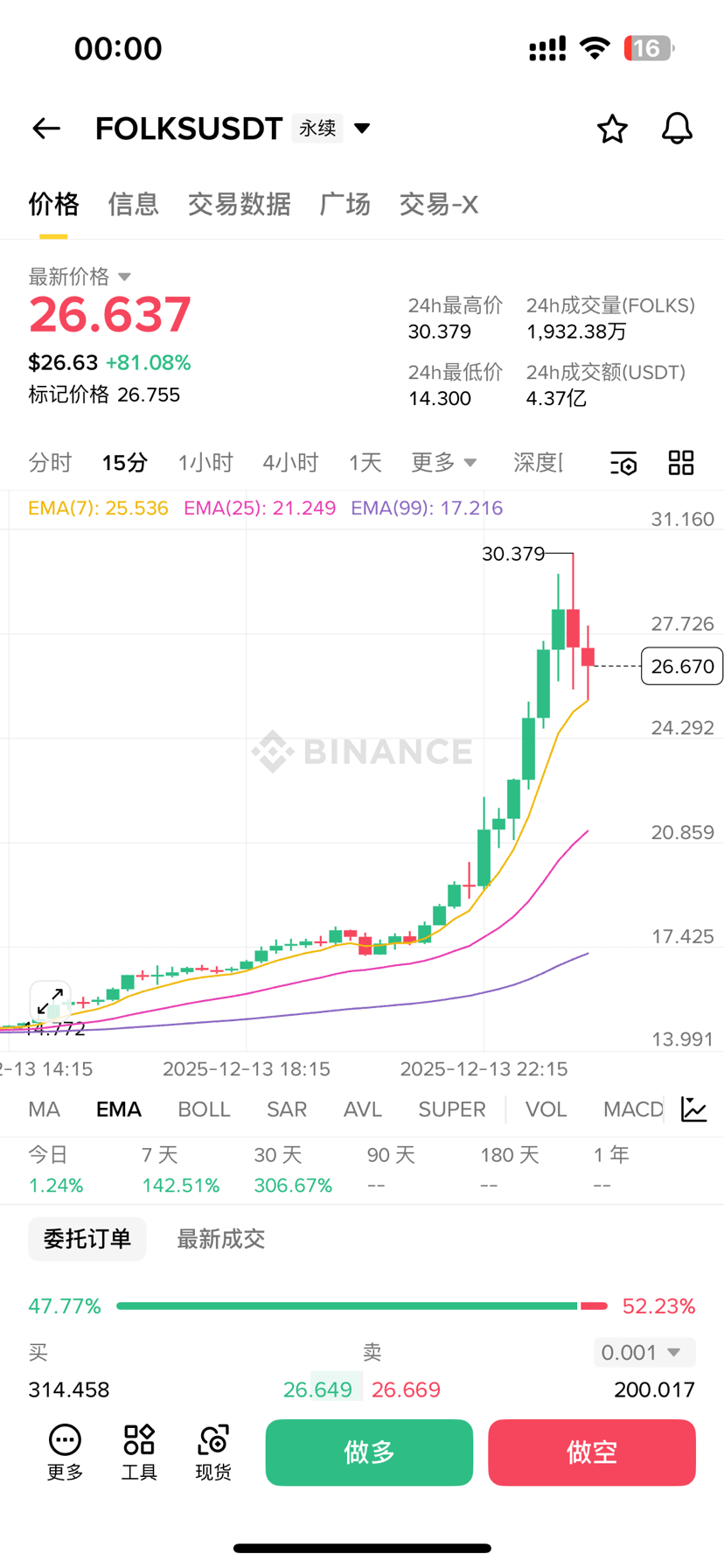Tap the best bid price 26.649
This screenshot has height=1568, width=724.
(317, 1389)
